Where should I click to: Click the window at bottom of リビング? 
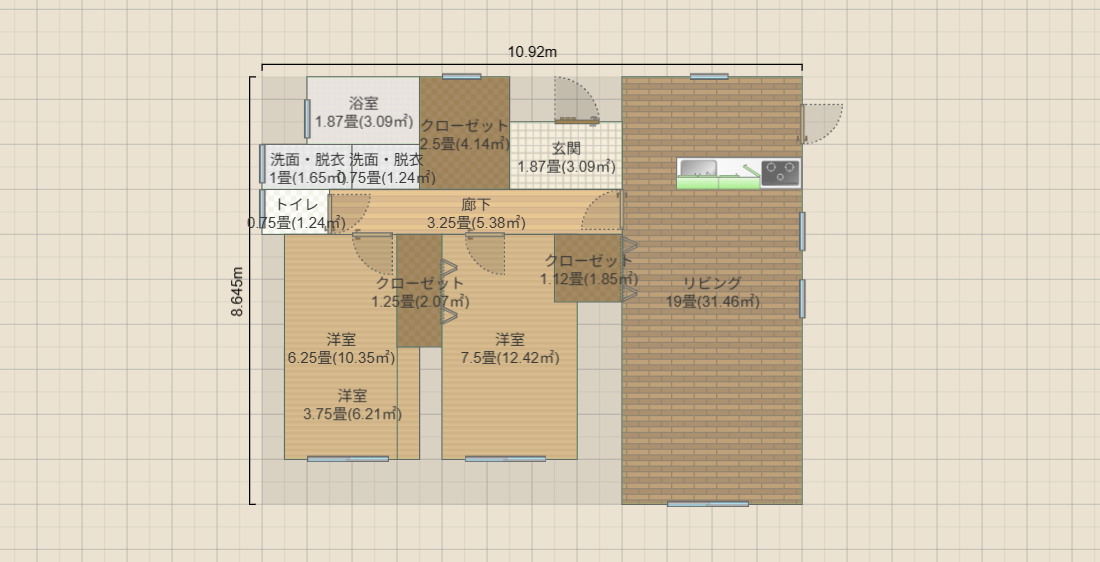point(707,504)
